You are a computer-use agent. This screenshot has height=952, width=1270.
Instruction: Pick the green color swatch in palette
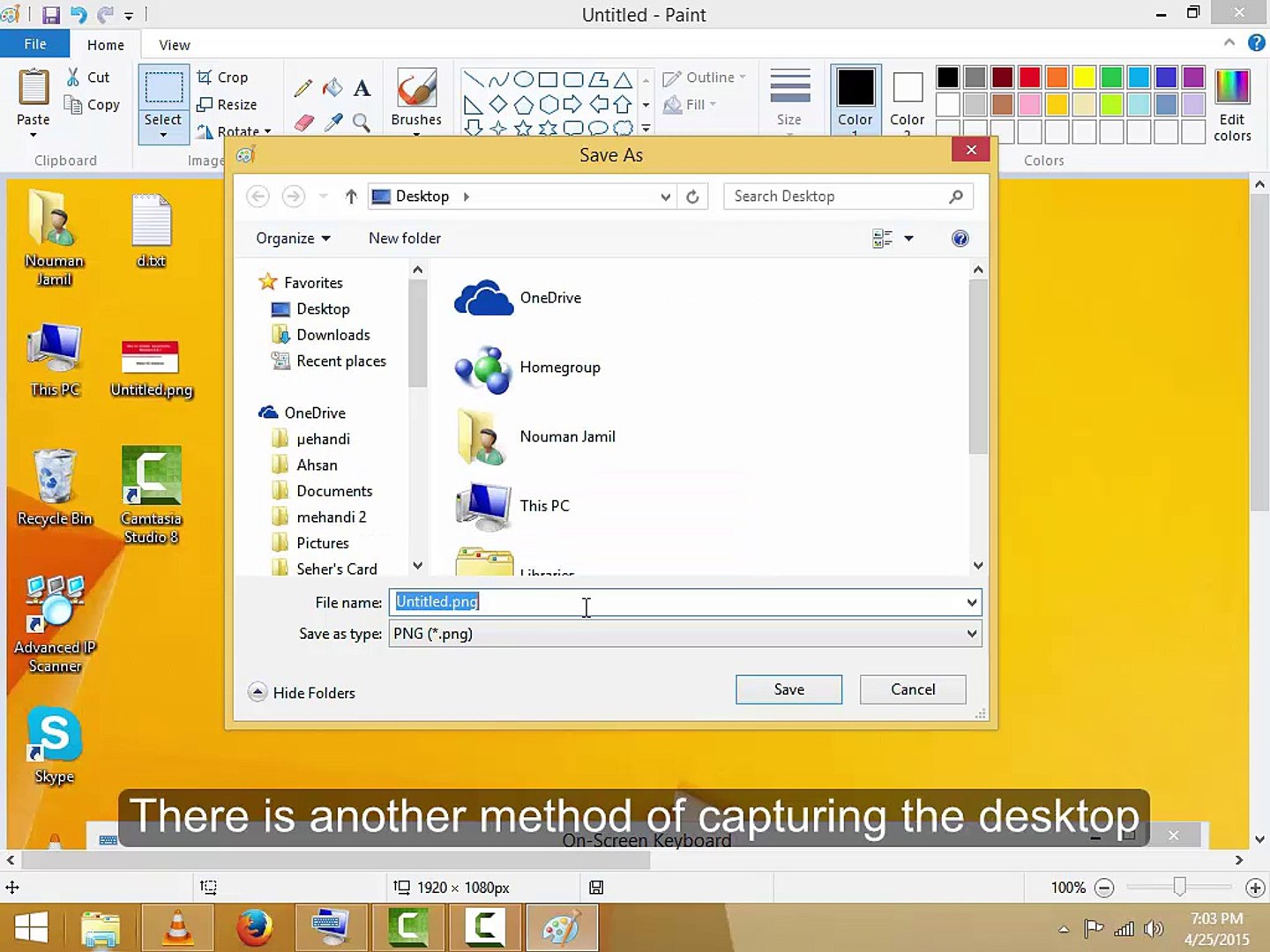pyautogui.click(x=1111, y=78)
